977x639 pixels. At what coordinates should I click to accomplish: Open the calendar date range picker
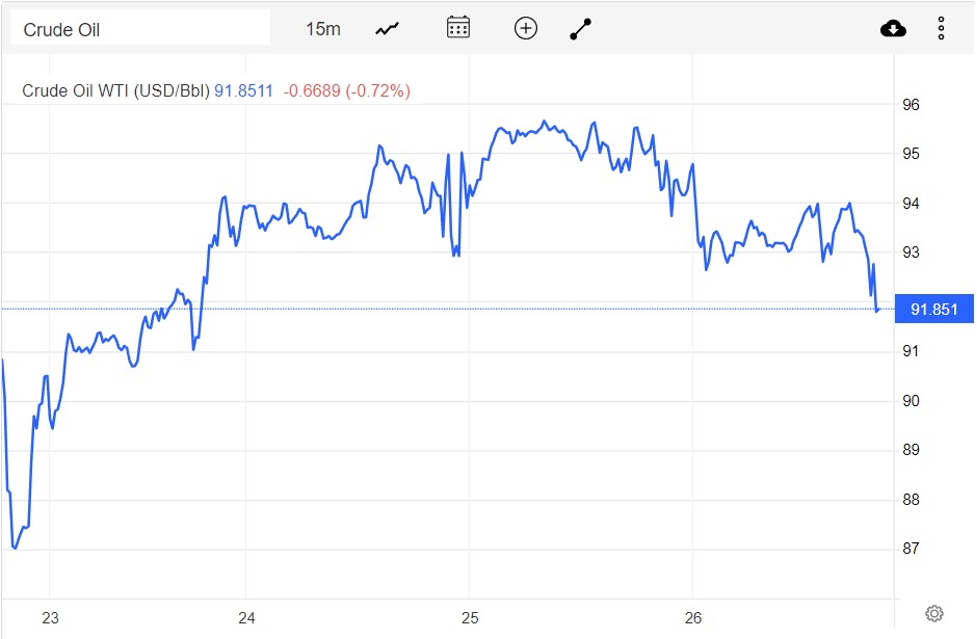[458, 28]
